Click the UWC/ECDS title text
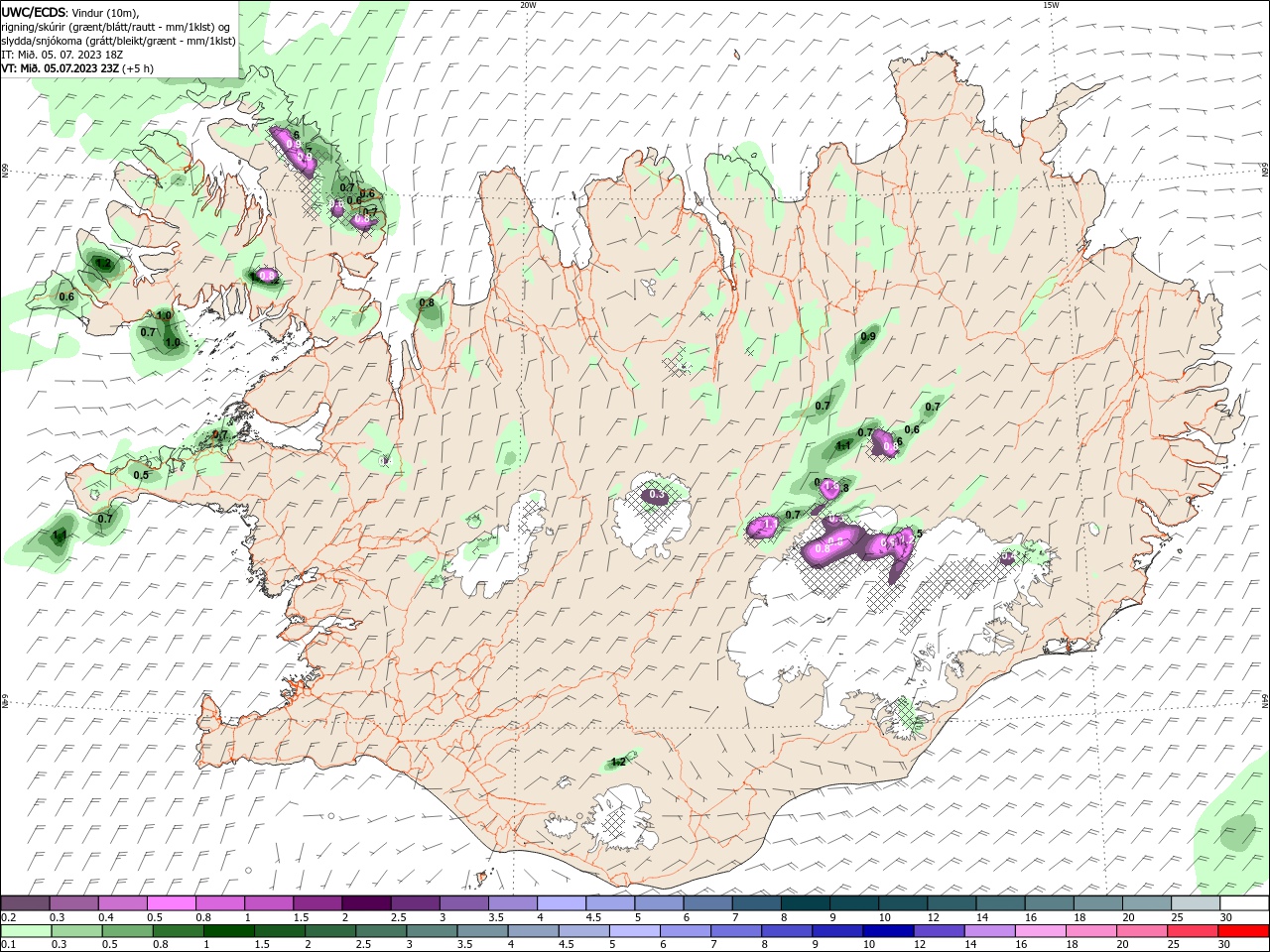1270x952 pixels. pos(34,12)
